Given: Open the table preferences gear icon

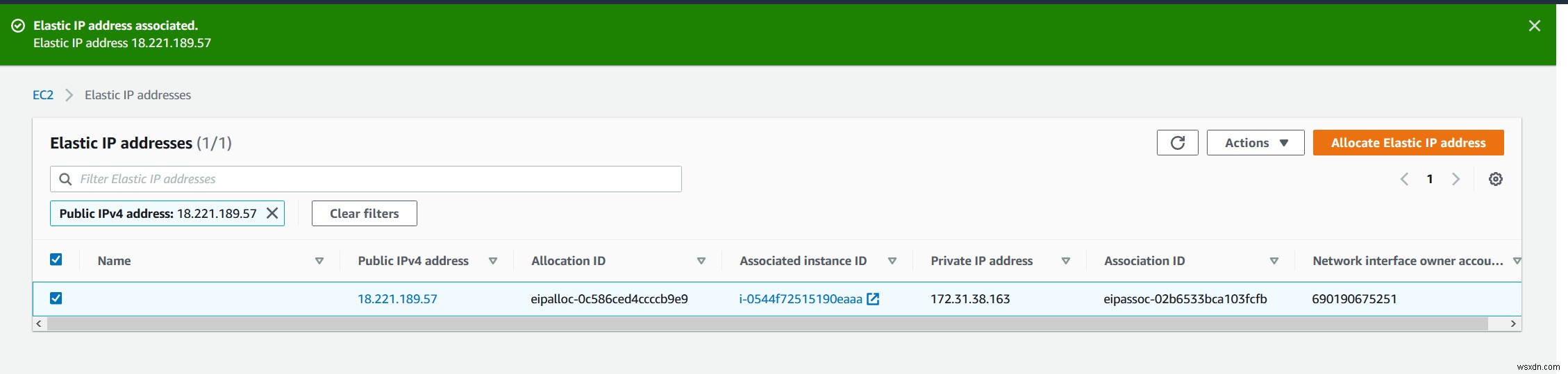Looking at the screenshot, I should coord(1495,179).
